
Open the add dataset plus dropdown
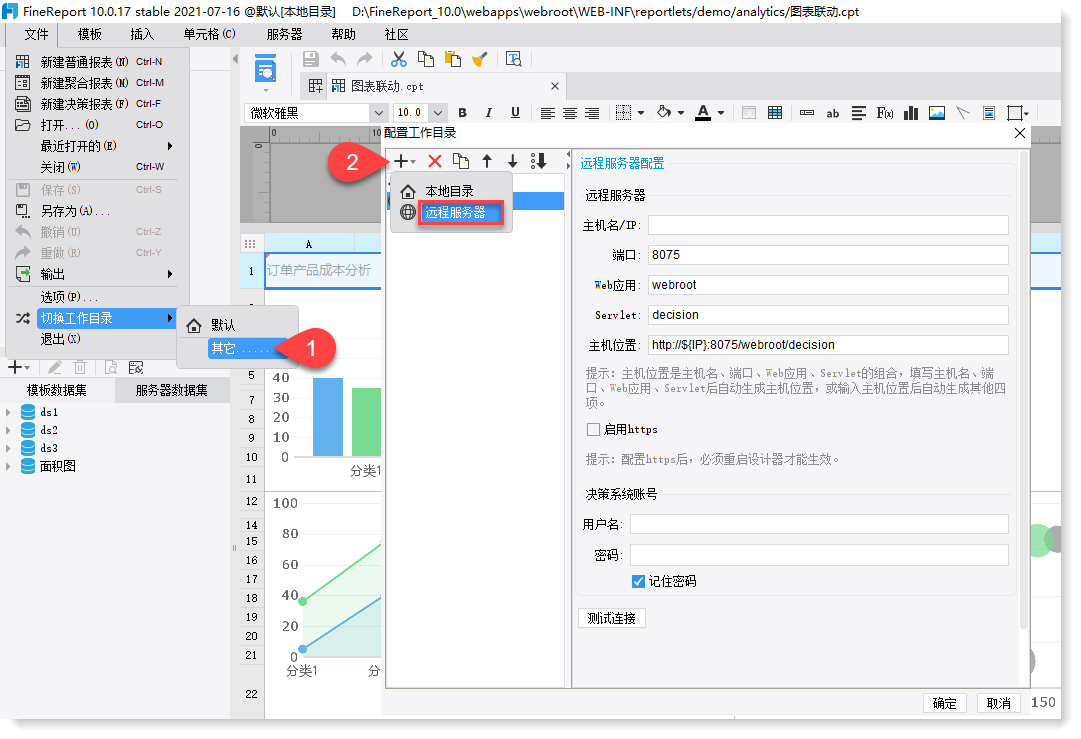18,367
